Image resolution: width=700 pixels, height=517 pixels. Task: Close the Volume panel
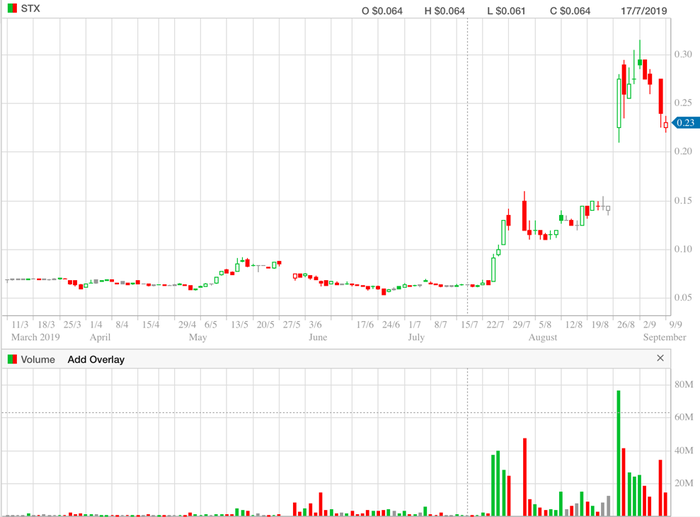(660, 358)
